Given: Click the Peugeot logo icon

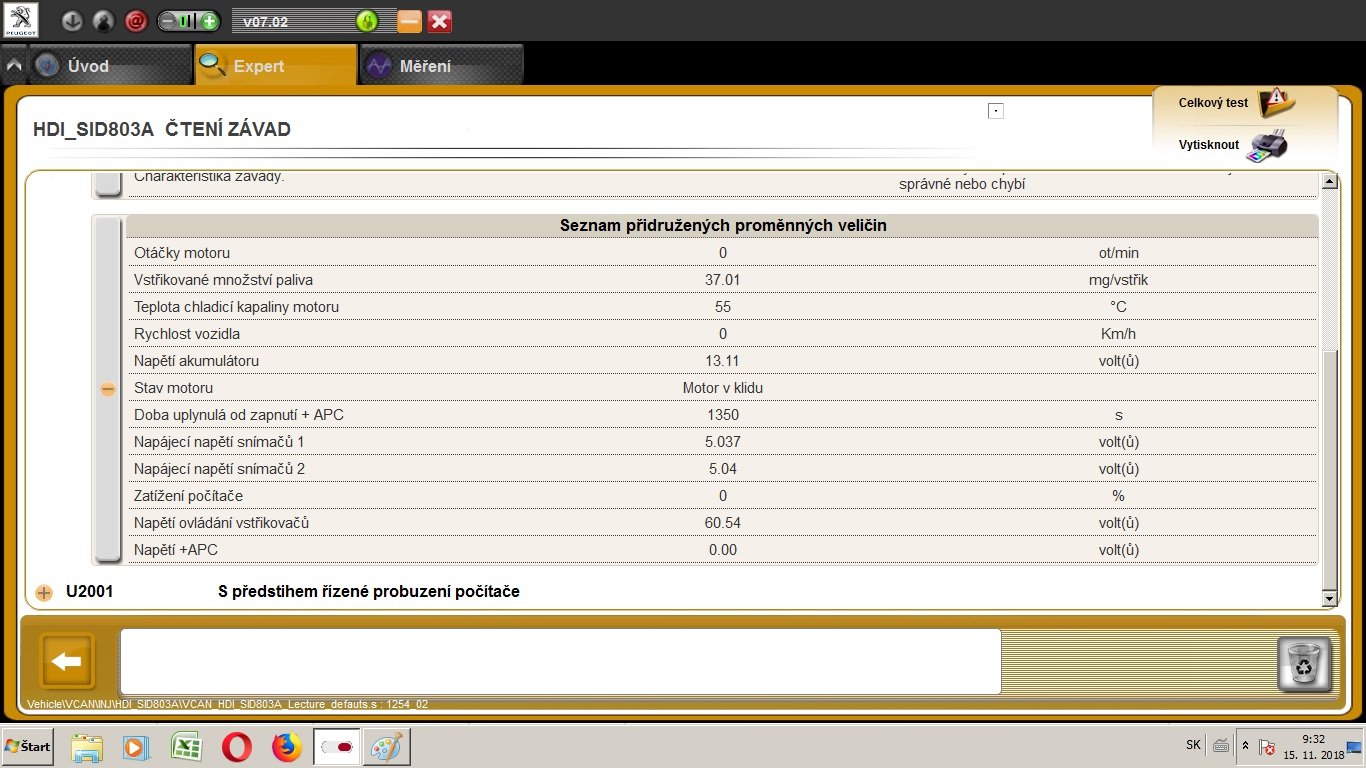Looking at the screenshot, I should coord(20,20).
